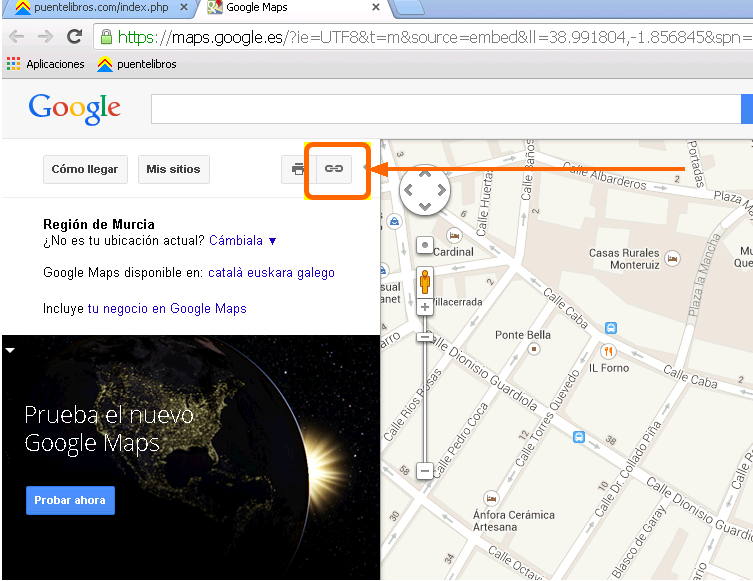
Task: Click the Probar ahora button
Action: [x=70, y=500]
